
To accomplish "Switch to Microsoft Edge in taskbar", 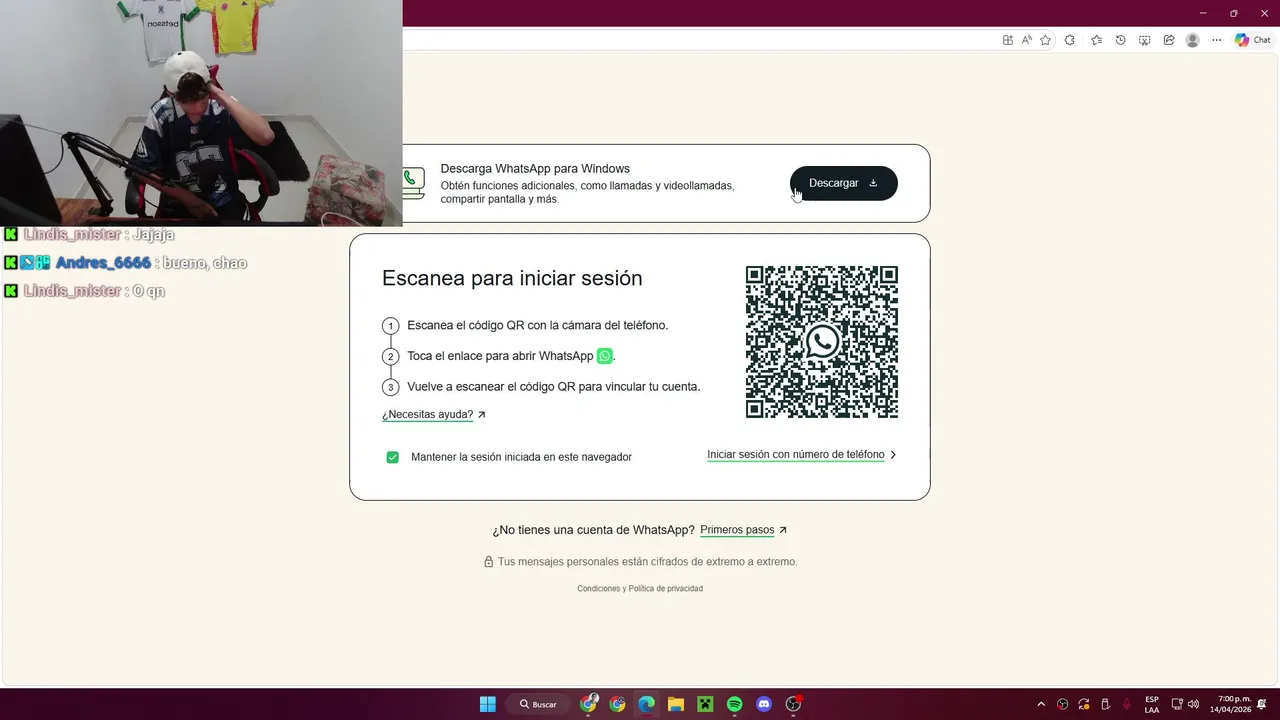I will pos(647,704).
